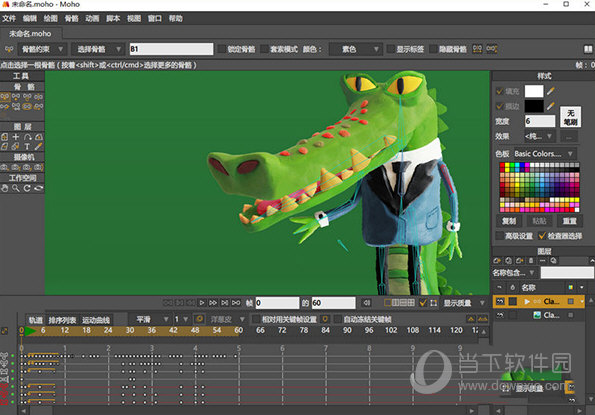
Task: Select the Text layer tool
Action: [27, 146]
